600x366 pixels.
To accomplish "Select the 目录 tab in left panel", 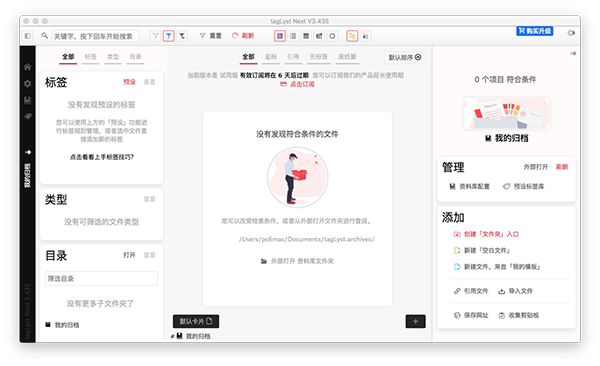I will click(x=135, y=57).
